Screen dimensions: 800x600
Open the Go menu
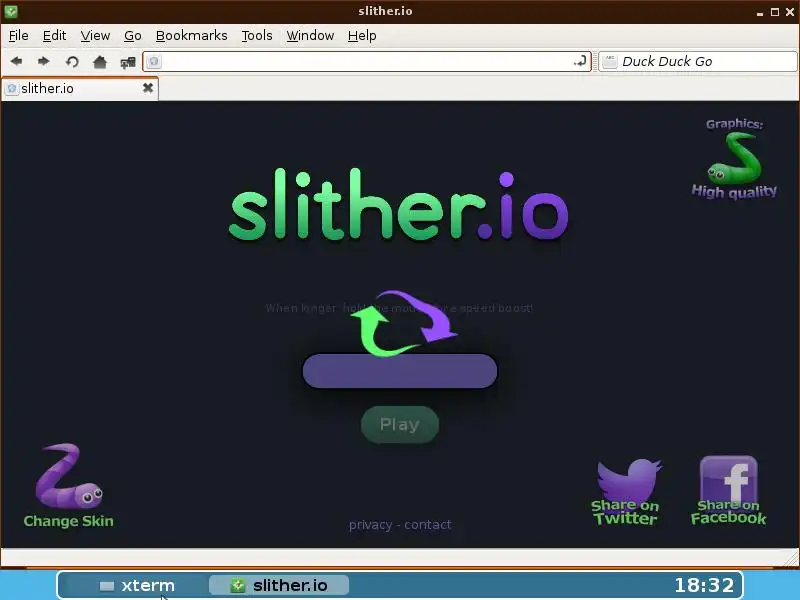click(x=133, y=36)
